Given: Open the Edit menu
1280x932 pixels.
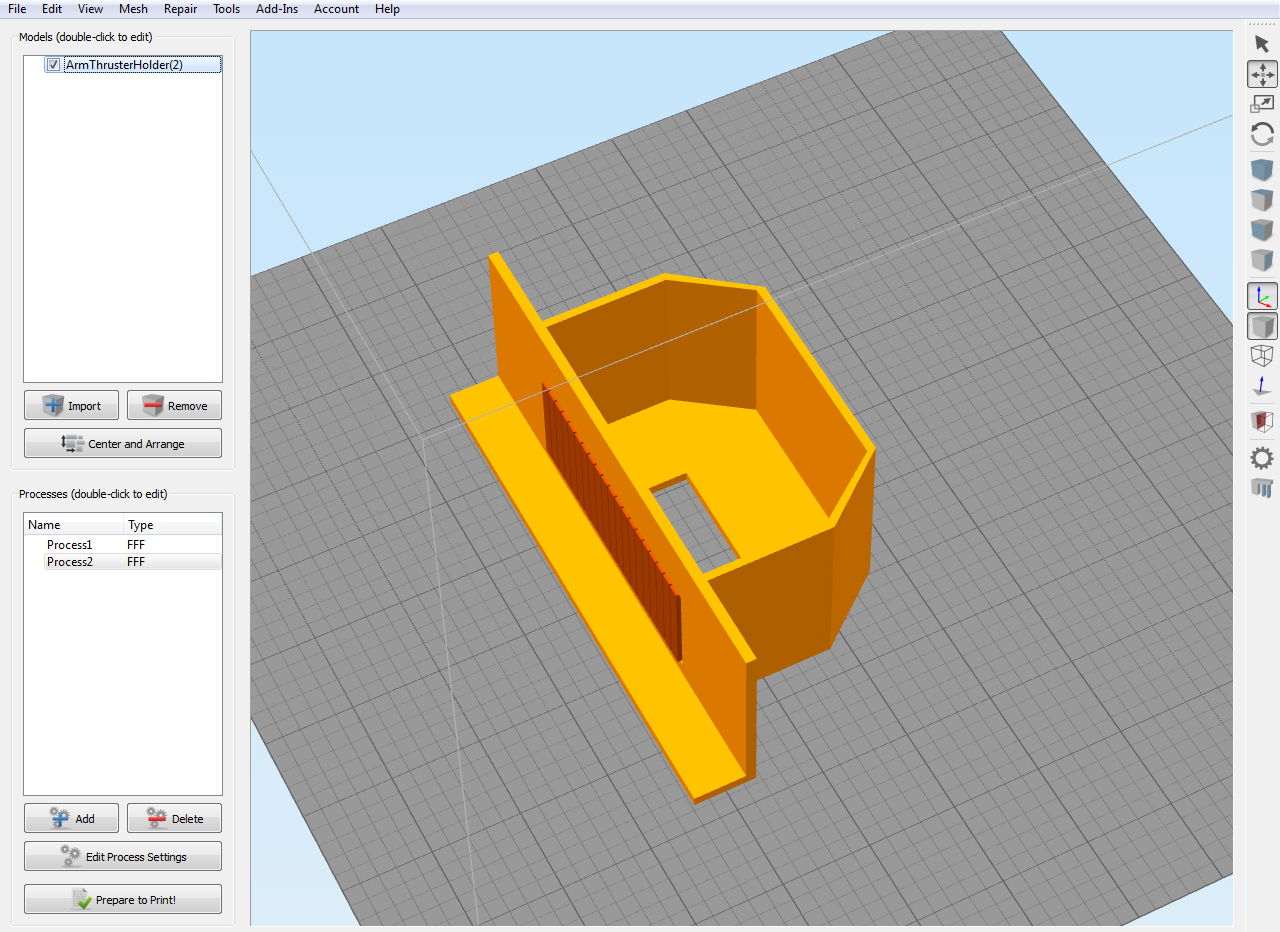Looking at the screenshot, I should click(x=52, y=9).
